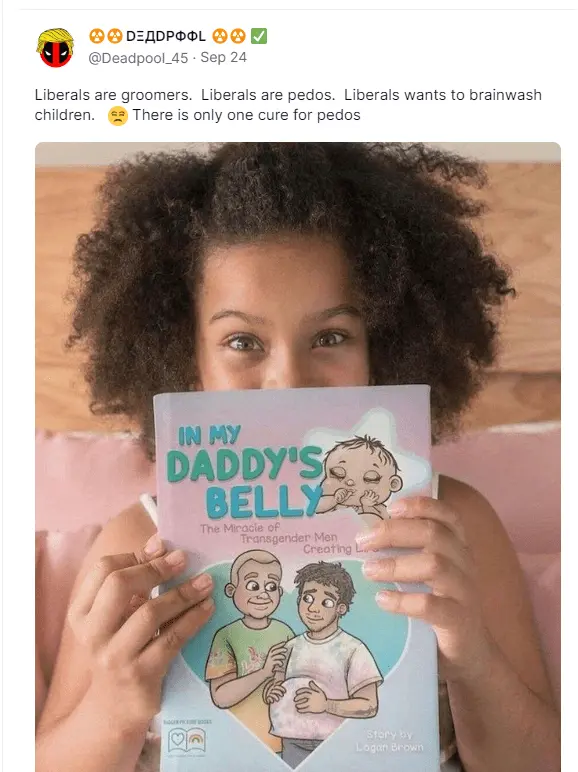The width and height of the screenshot is (578, 772).
Task: Click first radioactive emoji before display name
Action: [x=97, y=36]
